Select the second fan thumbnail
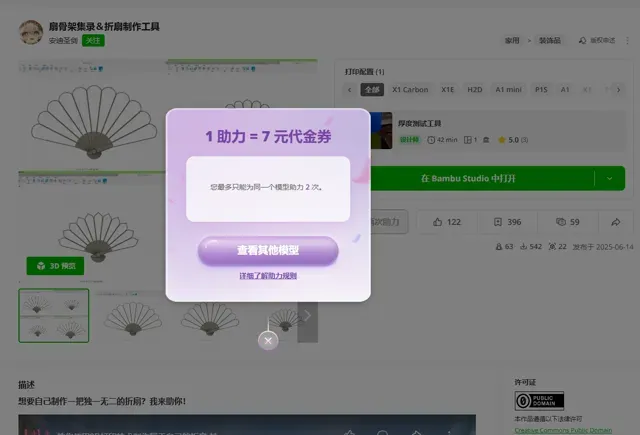 click(x=131, y=315)
